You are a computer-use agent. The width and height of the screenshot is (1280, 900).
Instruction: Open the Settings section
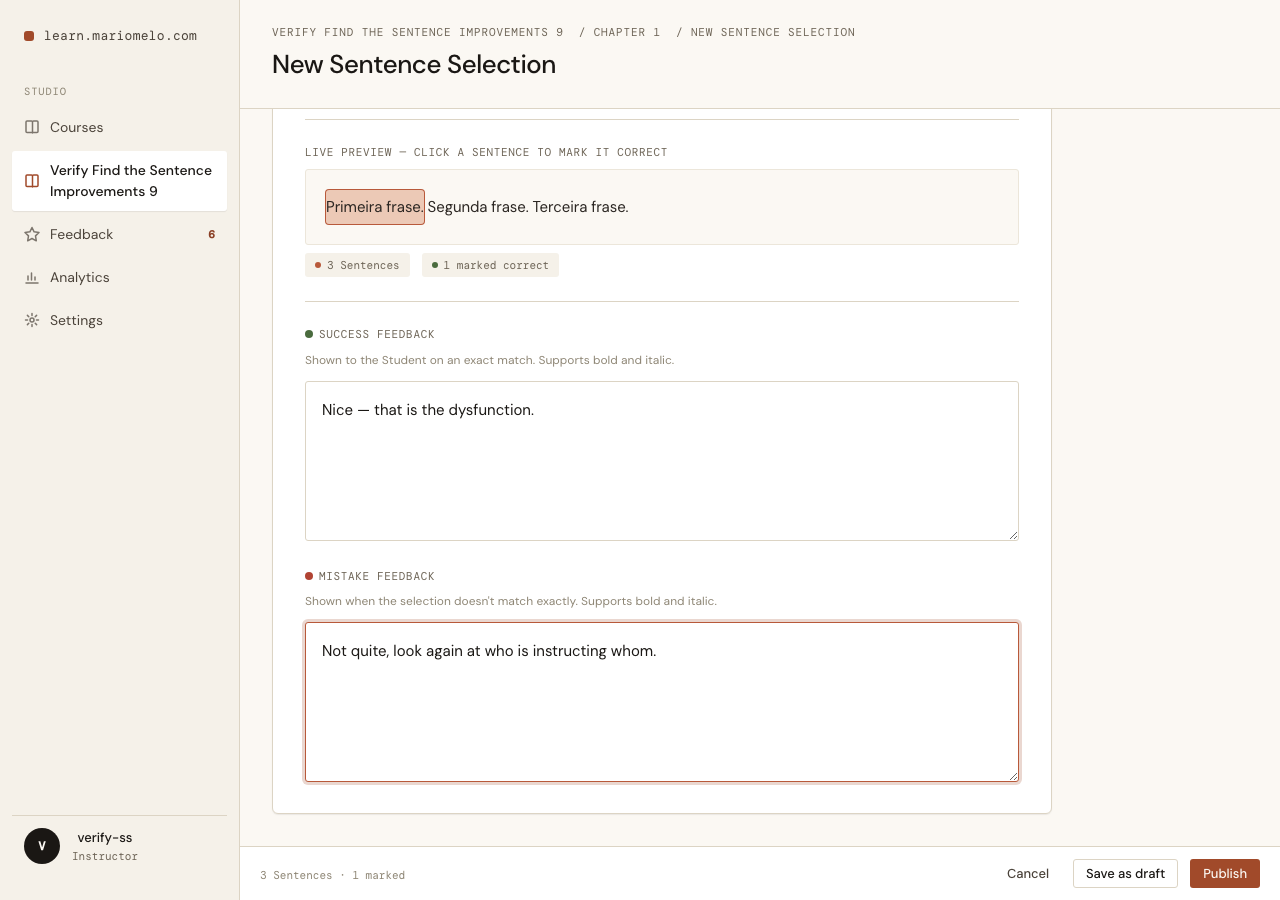[x=119, y=320]
